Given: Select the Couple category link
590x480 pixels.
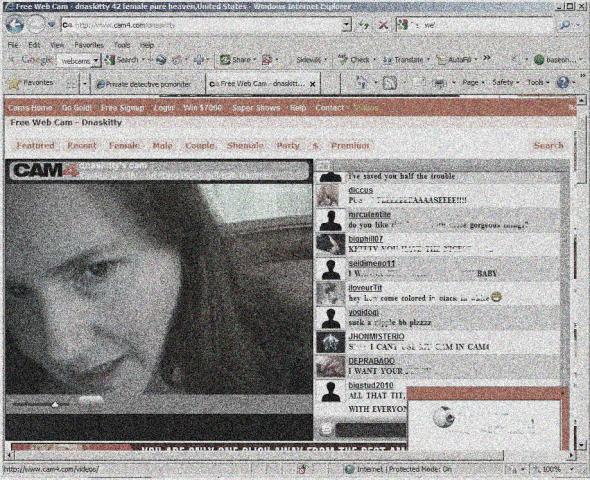Looking at the screenshot, I should coord(199,146).
